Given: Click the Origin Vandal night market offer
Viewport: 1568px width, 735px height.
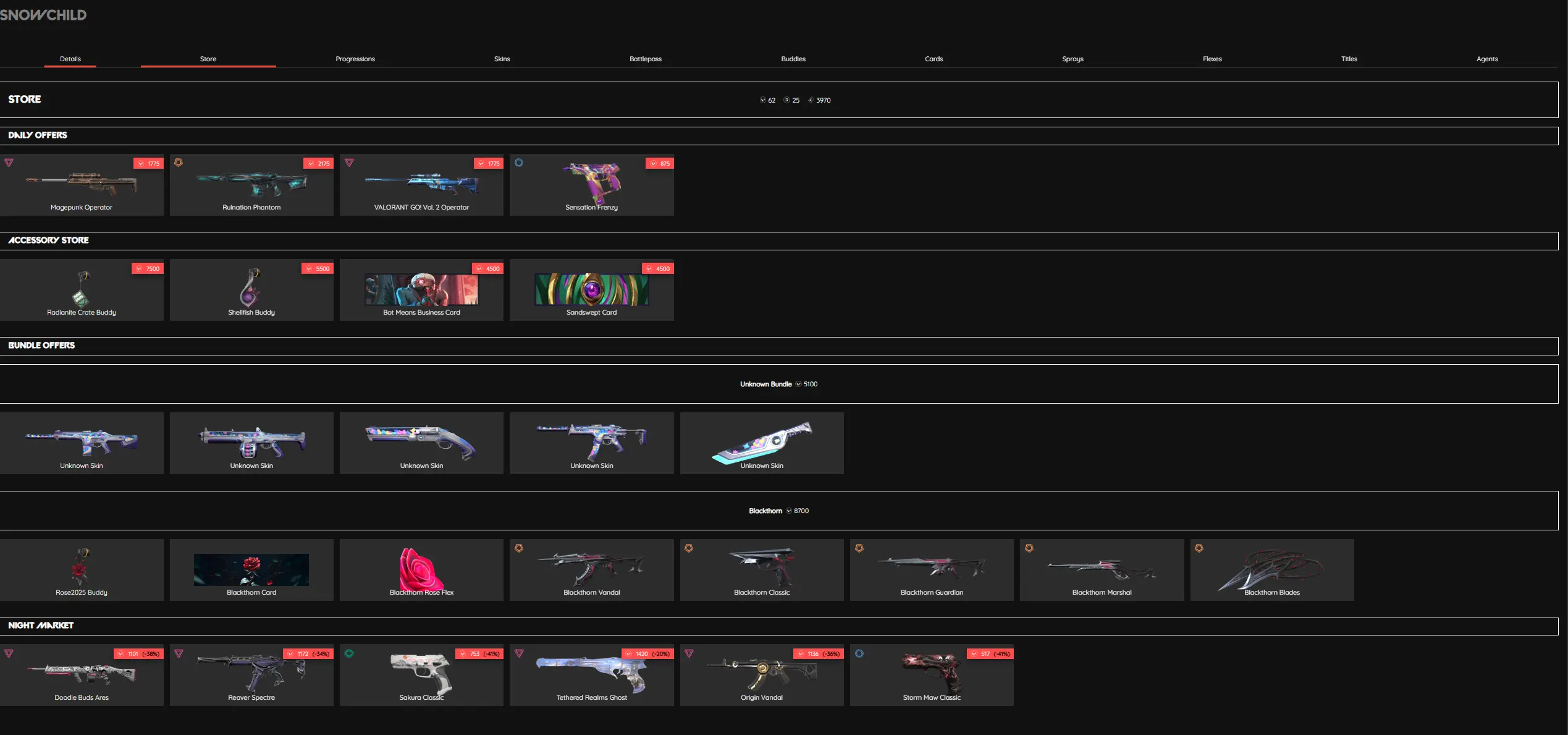Looking at the screenshot, I should click(x=761, y=675).
